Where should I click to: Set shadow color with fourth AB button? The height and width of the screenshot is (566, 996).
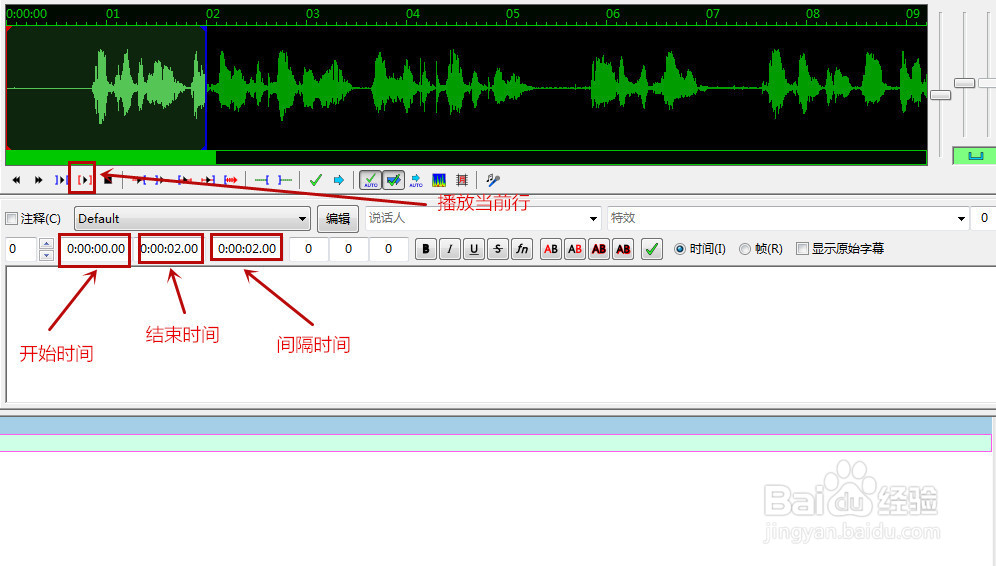623,249
